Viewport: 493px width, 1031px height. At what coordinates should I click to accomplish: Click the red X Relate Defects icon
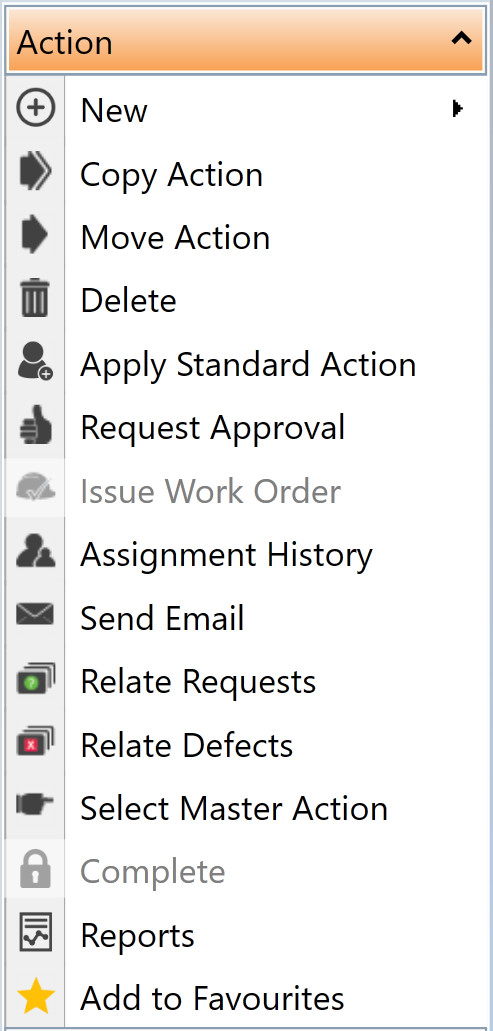click(x=35, y=744)
